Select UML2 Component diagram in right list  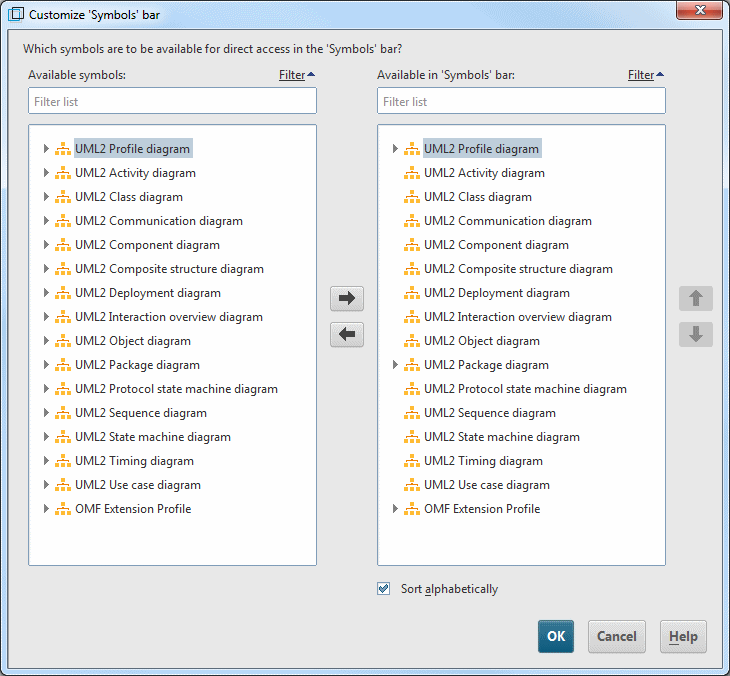[496, 245]
